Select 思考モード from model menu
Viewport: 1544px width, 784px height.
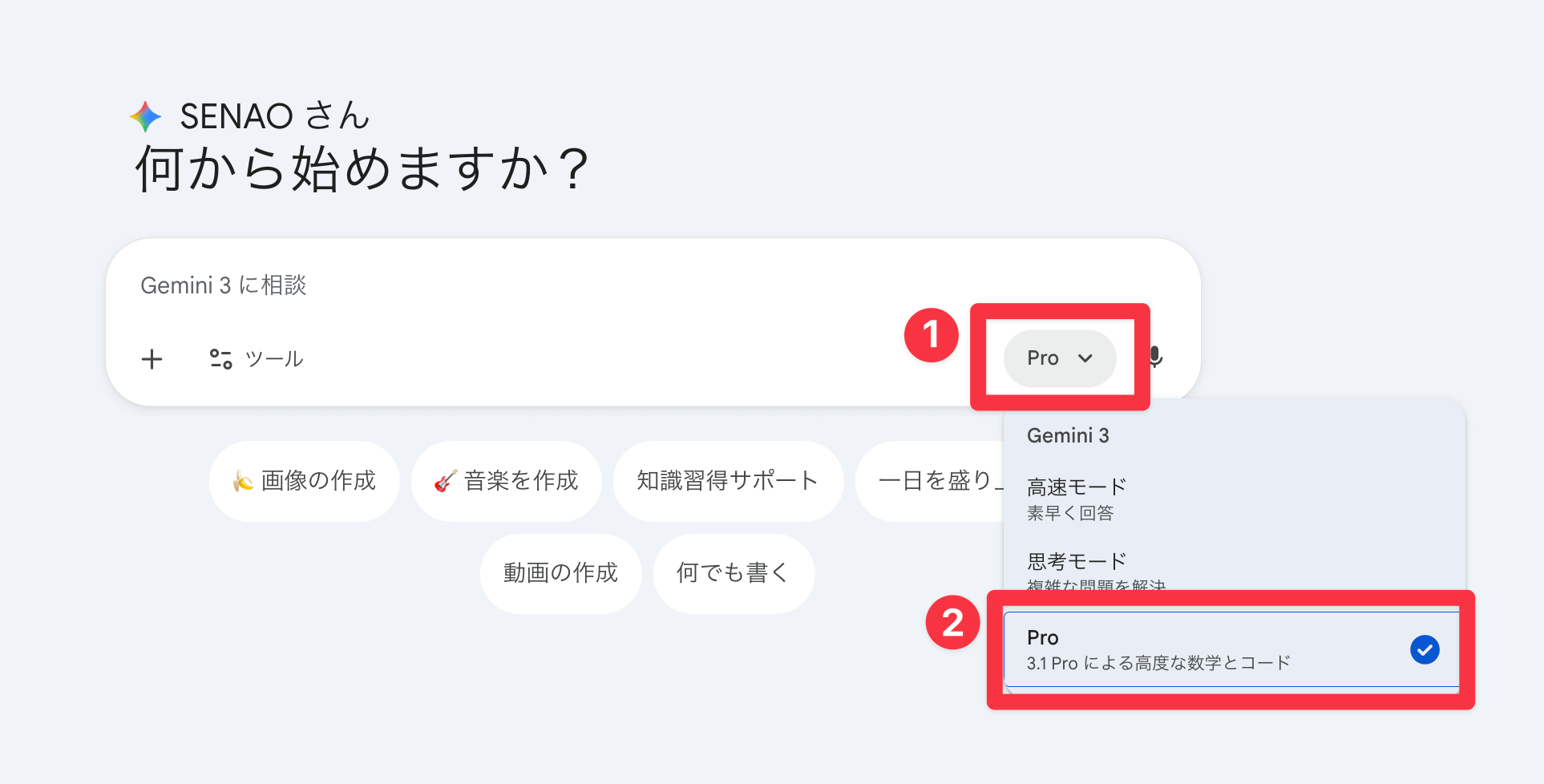1076,568
